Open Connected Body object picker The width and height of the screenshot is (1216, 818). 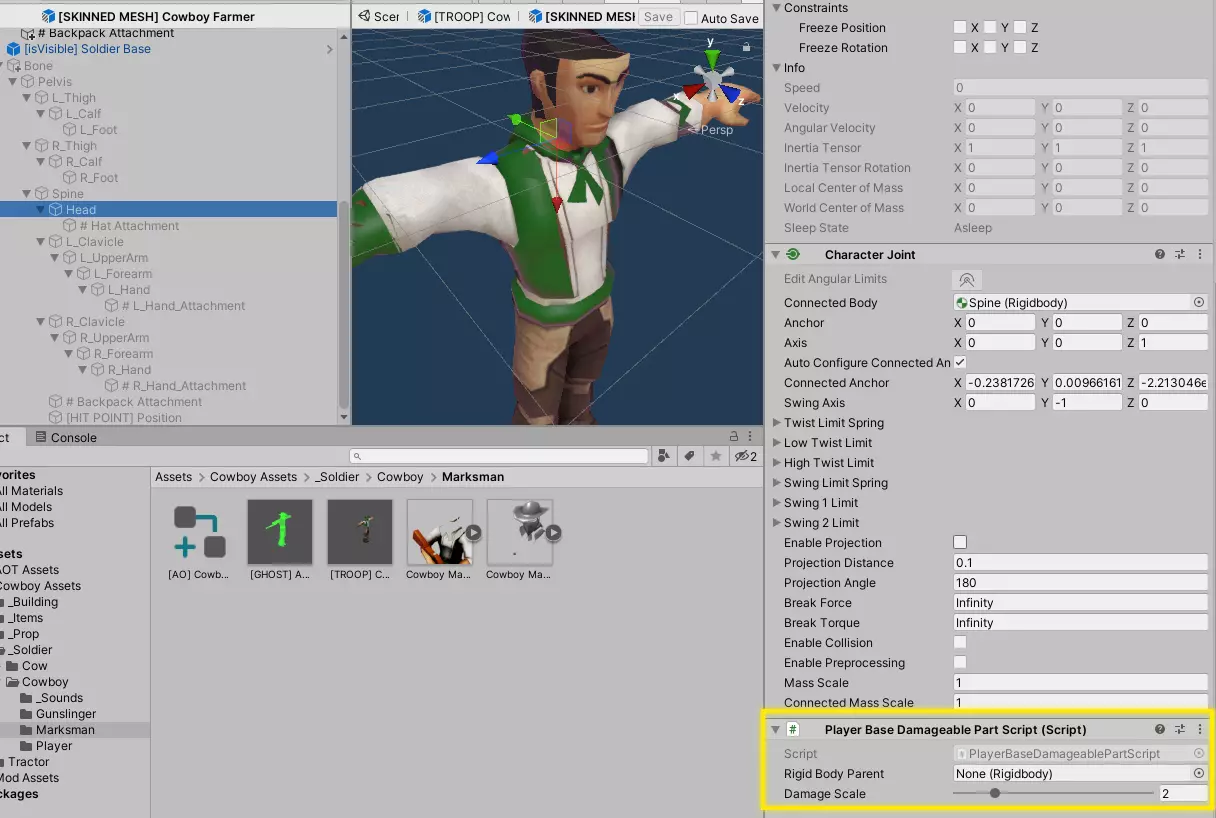pos(1198,302)
